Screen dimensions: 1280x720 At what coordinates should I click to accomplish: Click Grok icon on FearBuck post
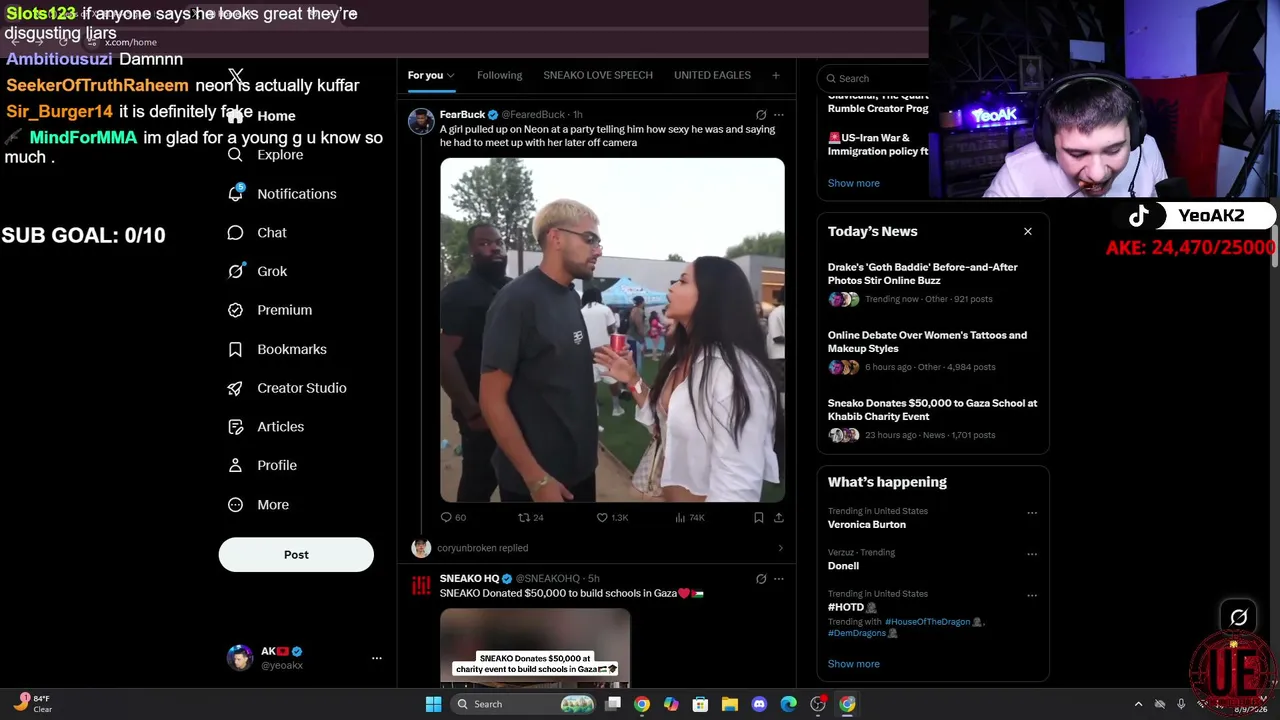[761, 115]
